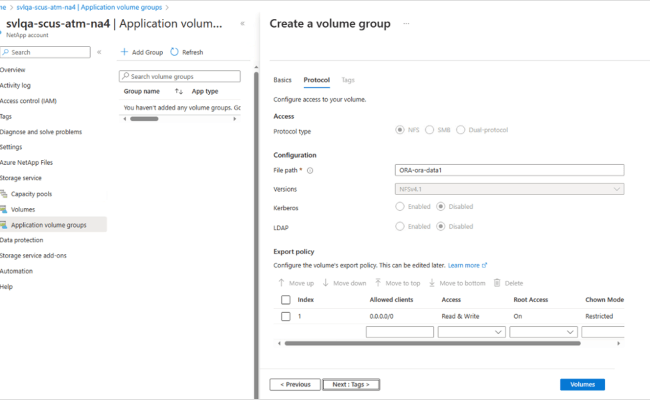The width and height of the screenshot is (650, 400).
Task: Click the Previous button
Action: coord(295,385)
